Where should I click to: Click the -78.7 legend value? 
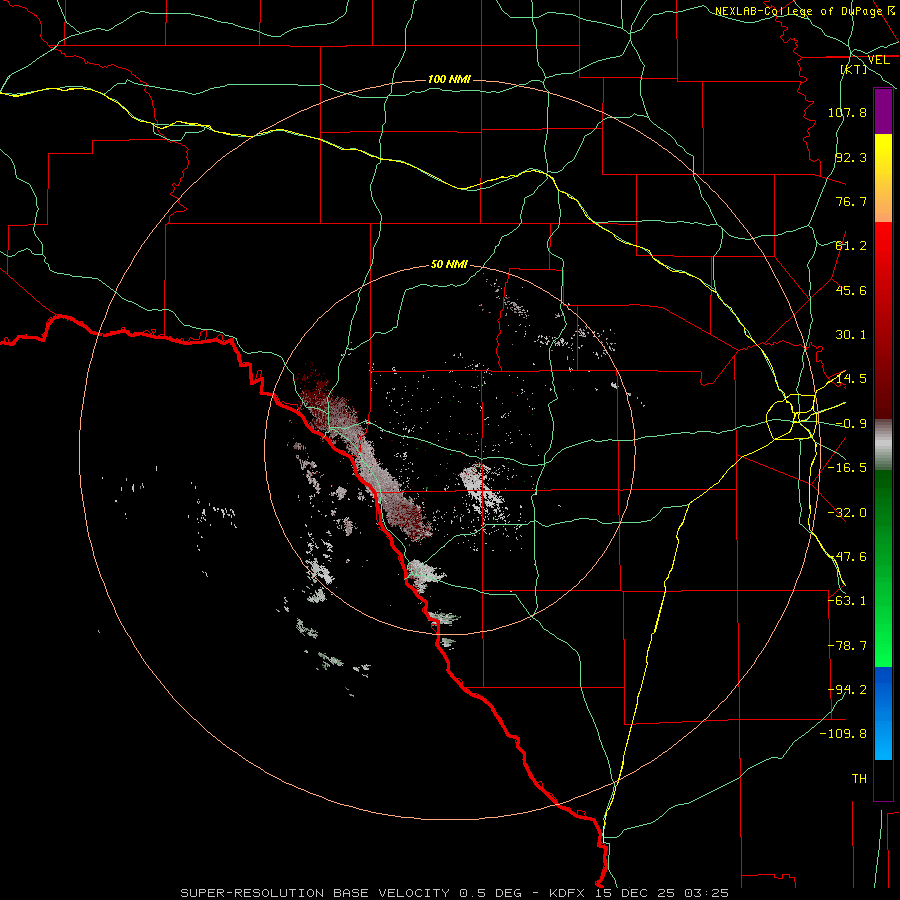[847, 646]
